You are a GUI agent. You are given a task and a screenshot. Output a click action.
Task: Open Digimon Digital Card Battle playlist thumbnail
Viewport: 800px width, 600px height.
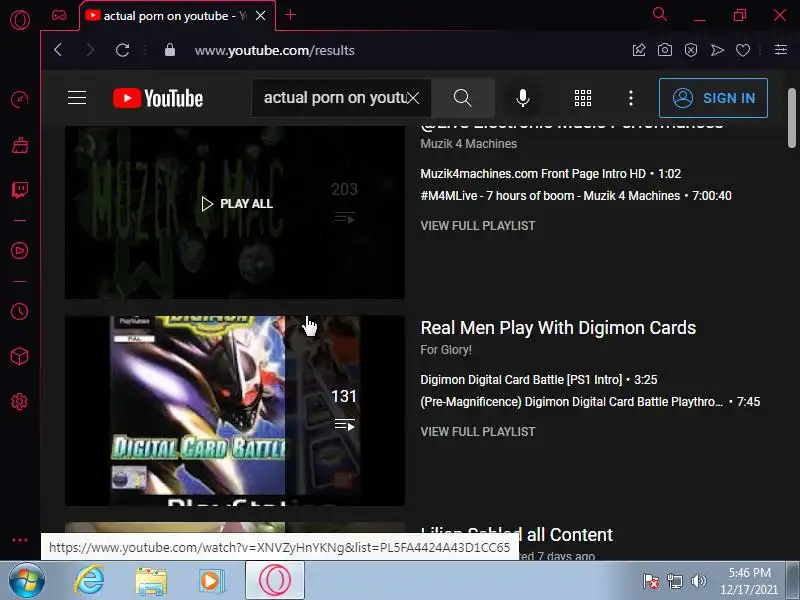(x=235, y=411)
